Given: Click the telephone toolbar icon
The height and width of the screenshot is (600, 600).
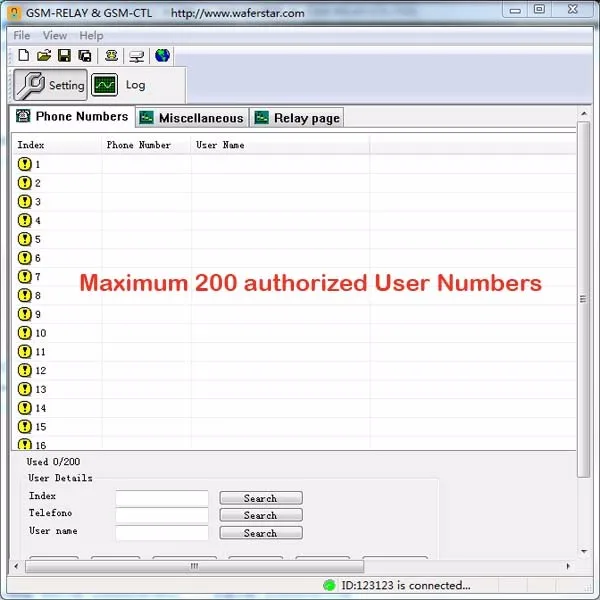Looking at the screenshot, I should coord(111,55).
